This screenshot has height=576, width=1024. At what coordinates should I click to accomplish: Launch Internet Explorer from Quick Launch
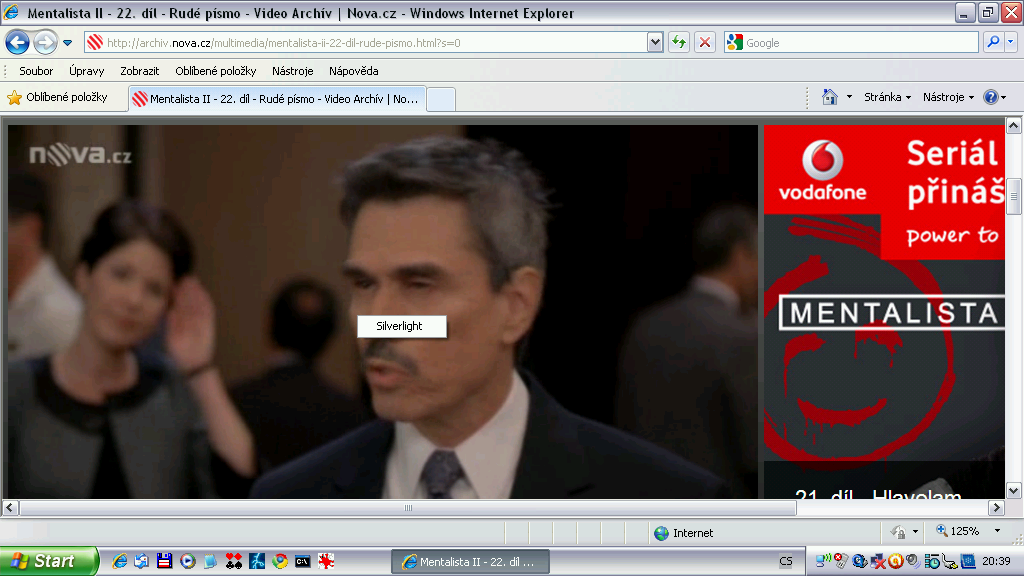click(x=120, y=561)
